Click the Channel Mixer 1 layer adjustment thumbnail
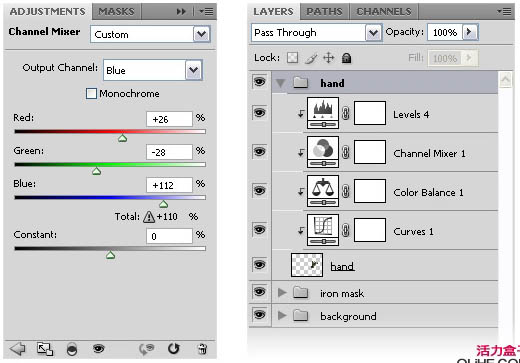This screenshot has height=363, width=520. click(x=323, y=152)
